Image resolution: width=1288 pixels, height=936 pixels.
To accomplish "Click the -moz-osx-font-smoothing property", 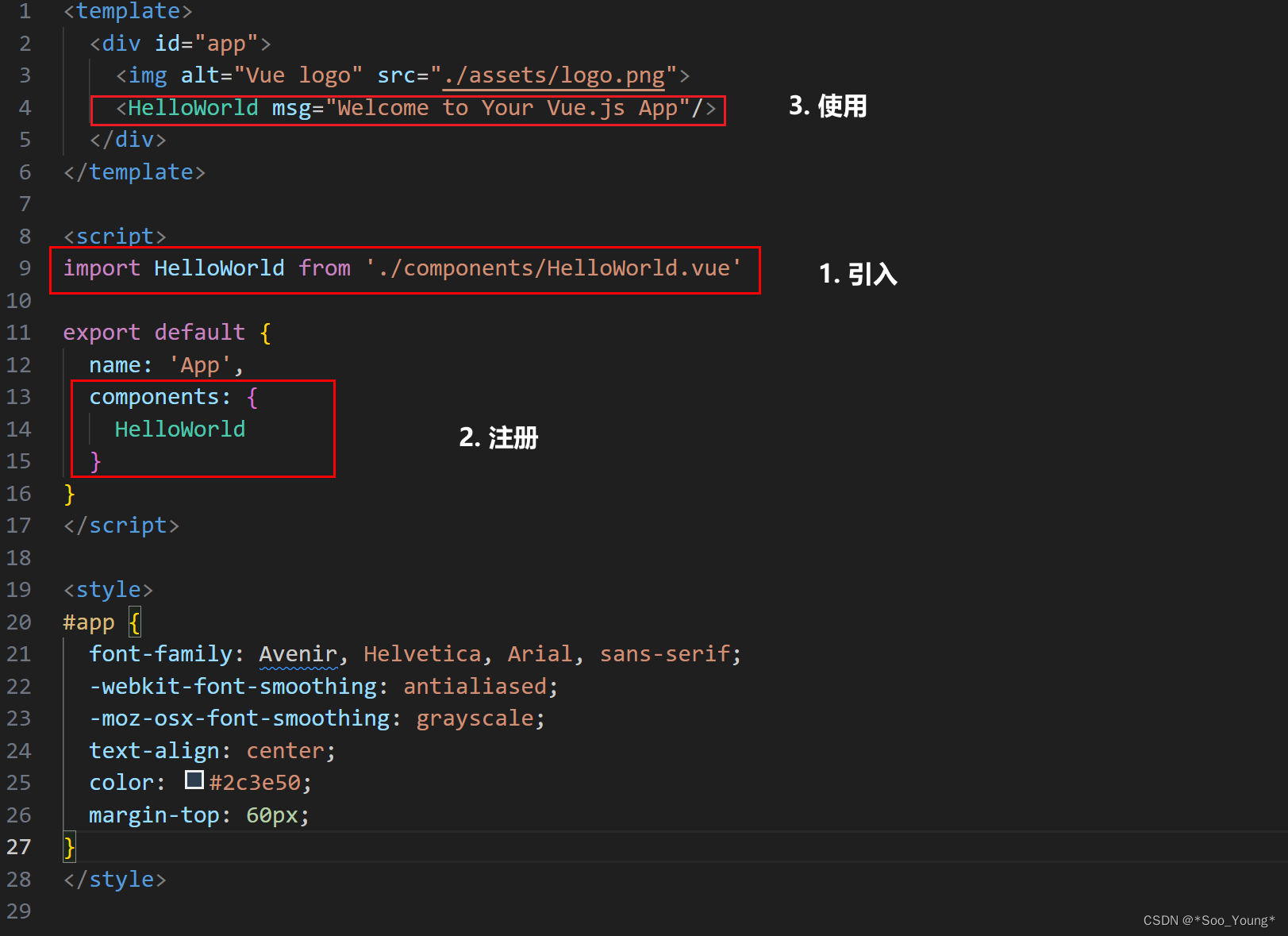I will 240,718.
